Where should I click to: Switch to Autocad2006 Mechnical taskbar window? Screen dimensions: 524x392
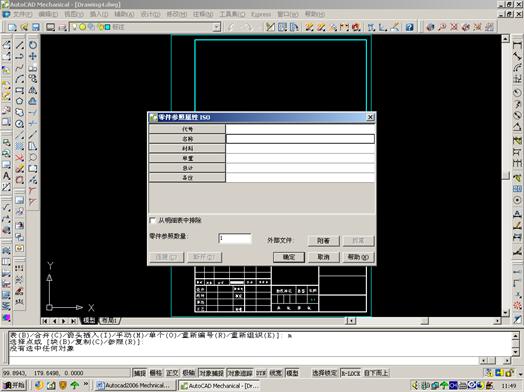pyautogui.click(x=135, y=385)
